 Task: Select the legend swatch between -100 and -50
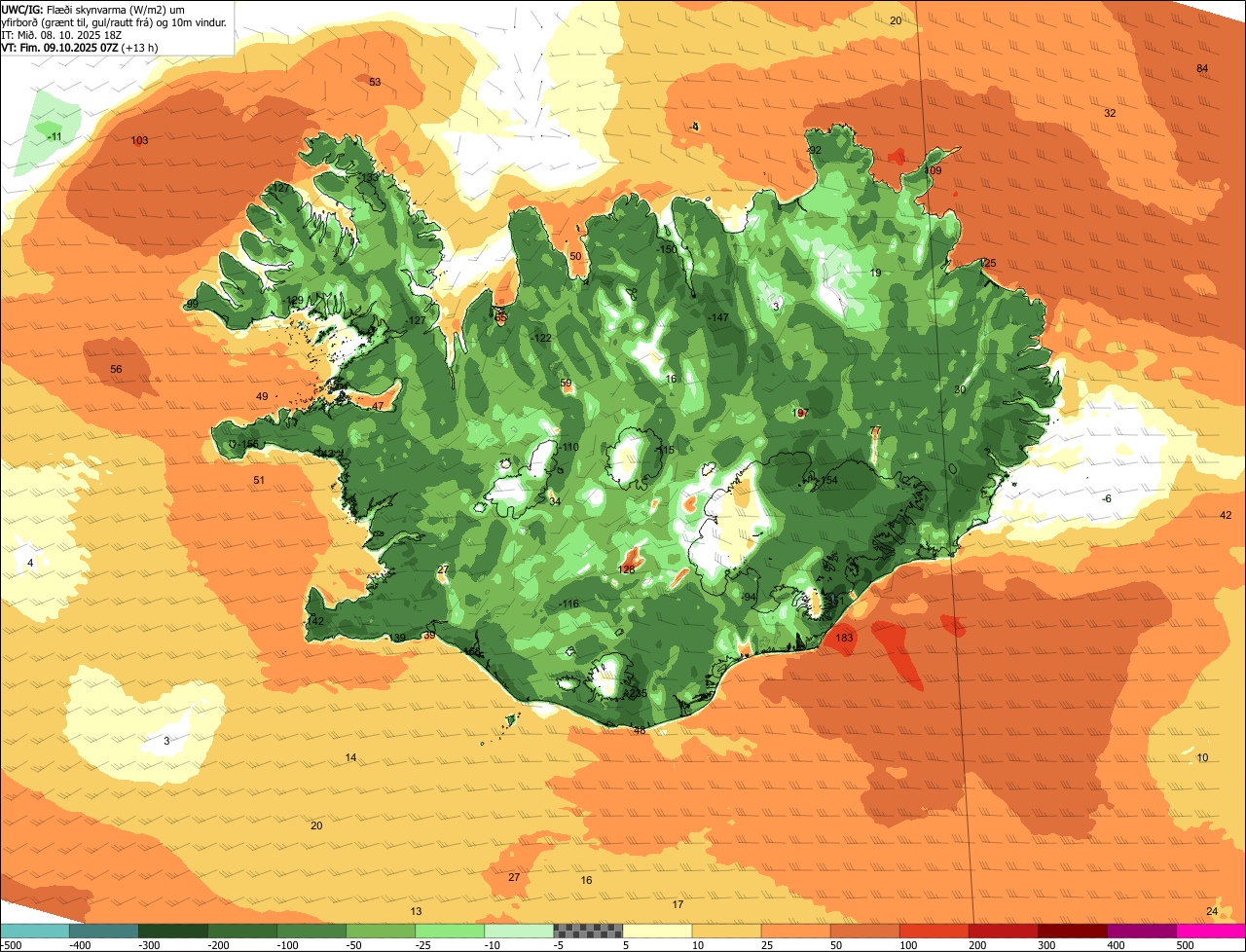pos(311,931)
